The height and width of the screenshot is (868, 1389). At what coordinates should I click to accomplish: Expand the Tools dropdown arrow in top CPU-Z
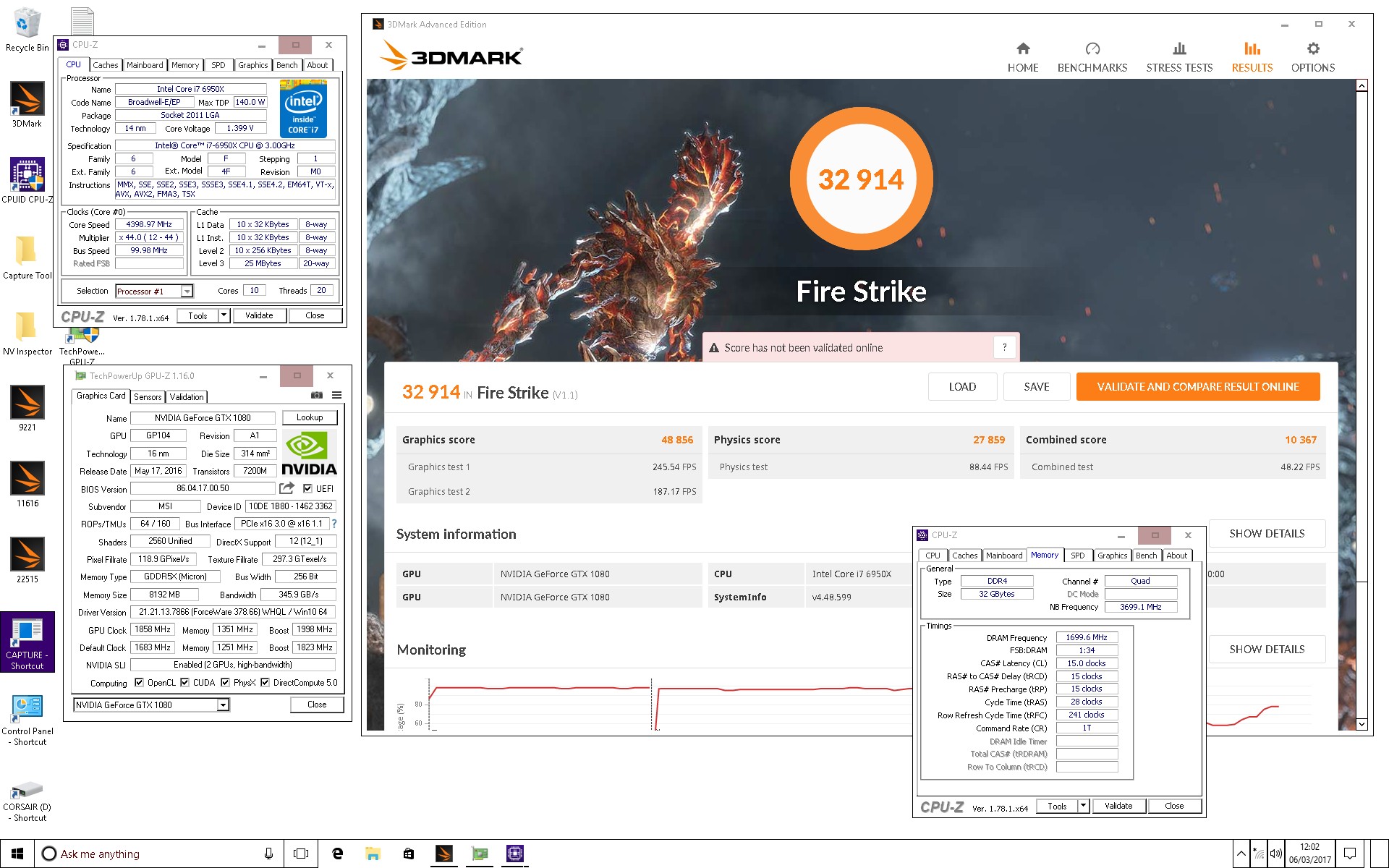[224, 315]
